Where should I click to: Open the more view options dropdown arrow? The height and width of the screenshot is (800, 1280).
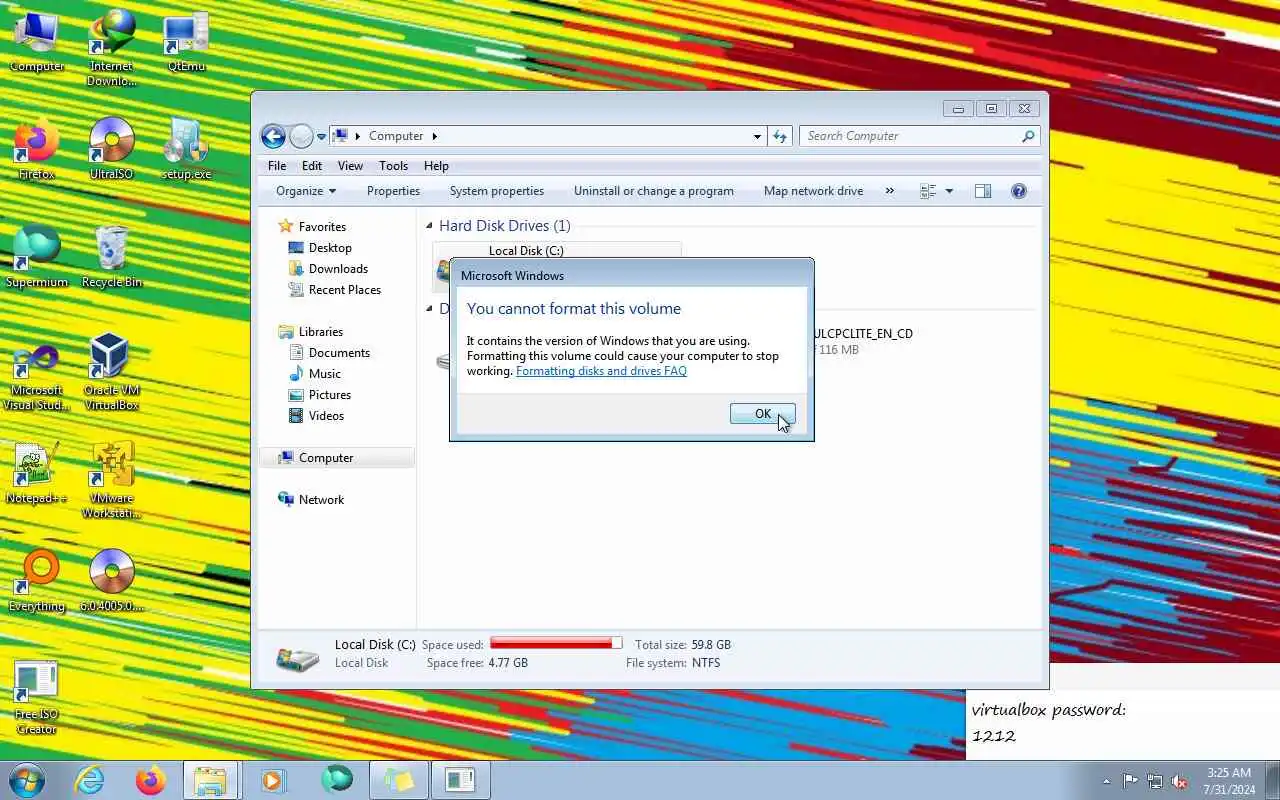click(x=949, y=191)
